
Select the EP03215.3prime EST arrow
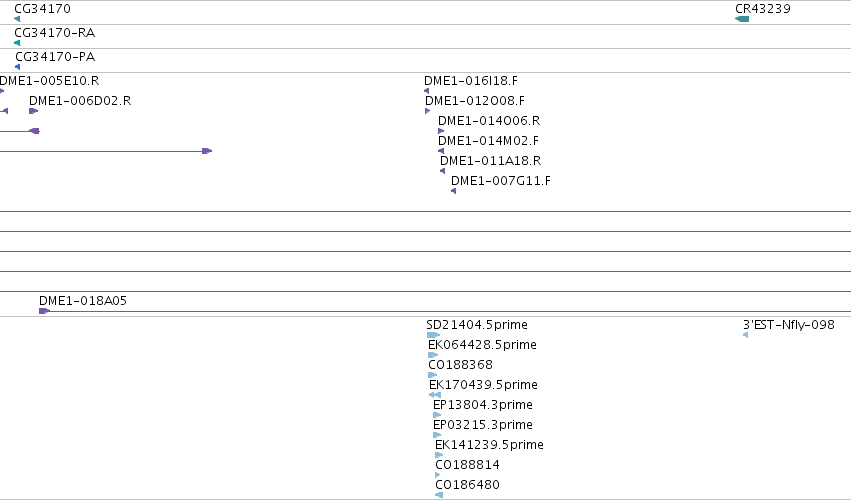click(437, 435)
